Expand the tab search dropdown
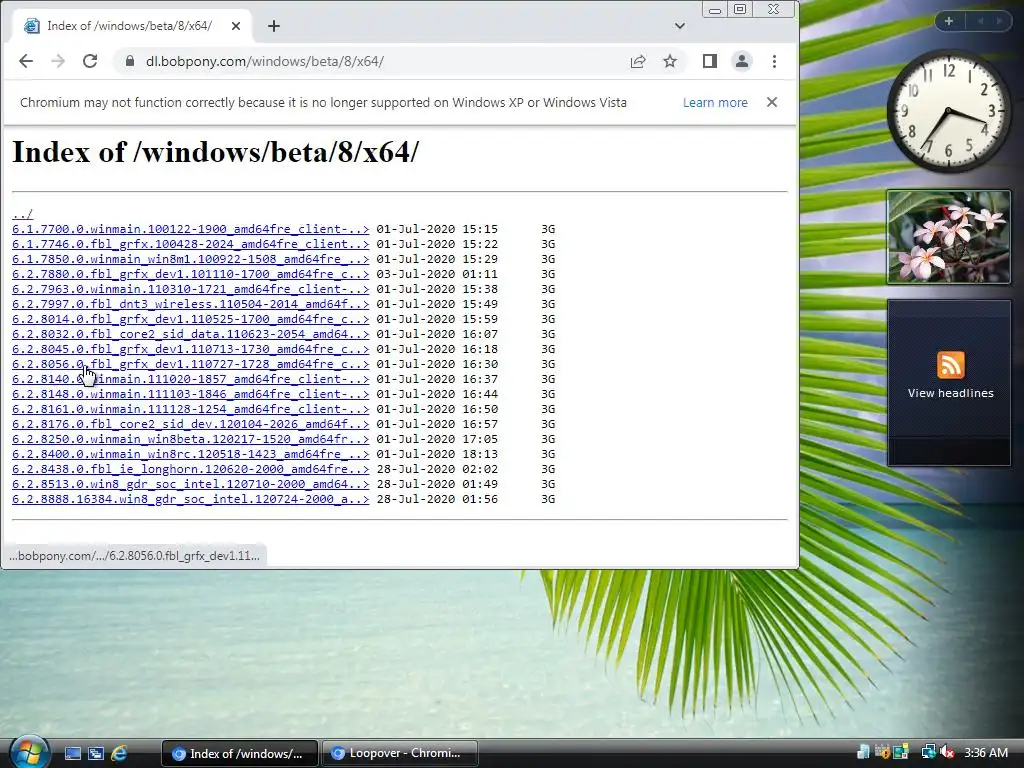1024x768 pixels. (680, 26)
